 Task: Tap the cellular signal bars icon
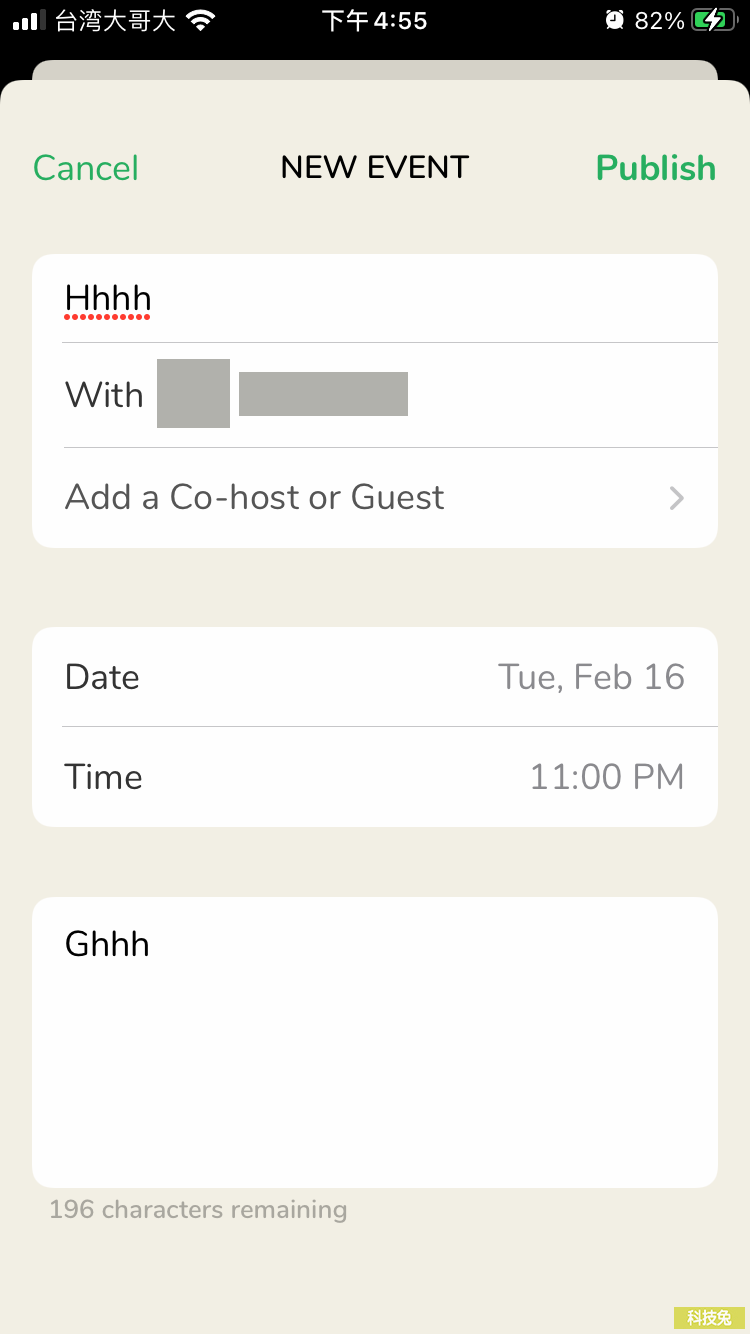coord(30,21)
